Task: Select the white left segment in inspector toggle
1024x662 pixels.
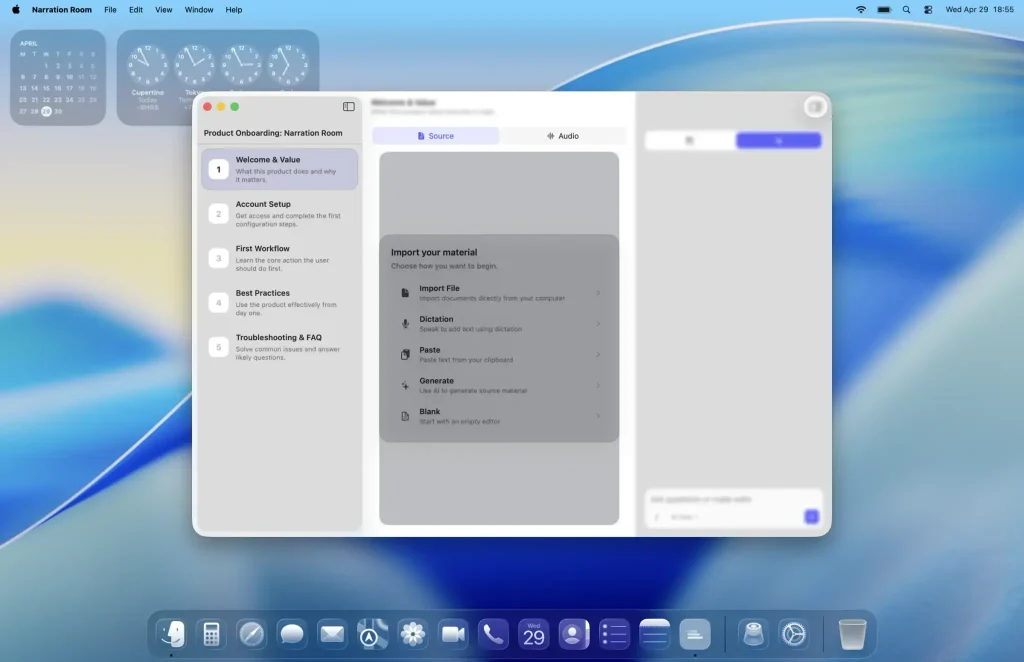Action: [690, 140]
